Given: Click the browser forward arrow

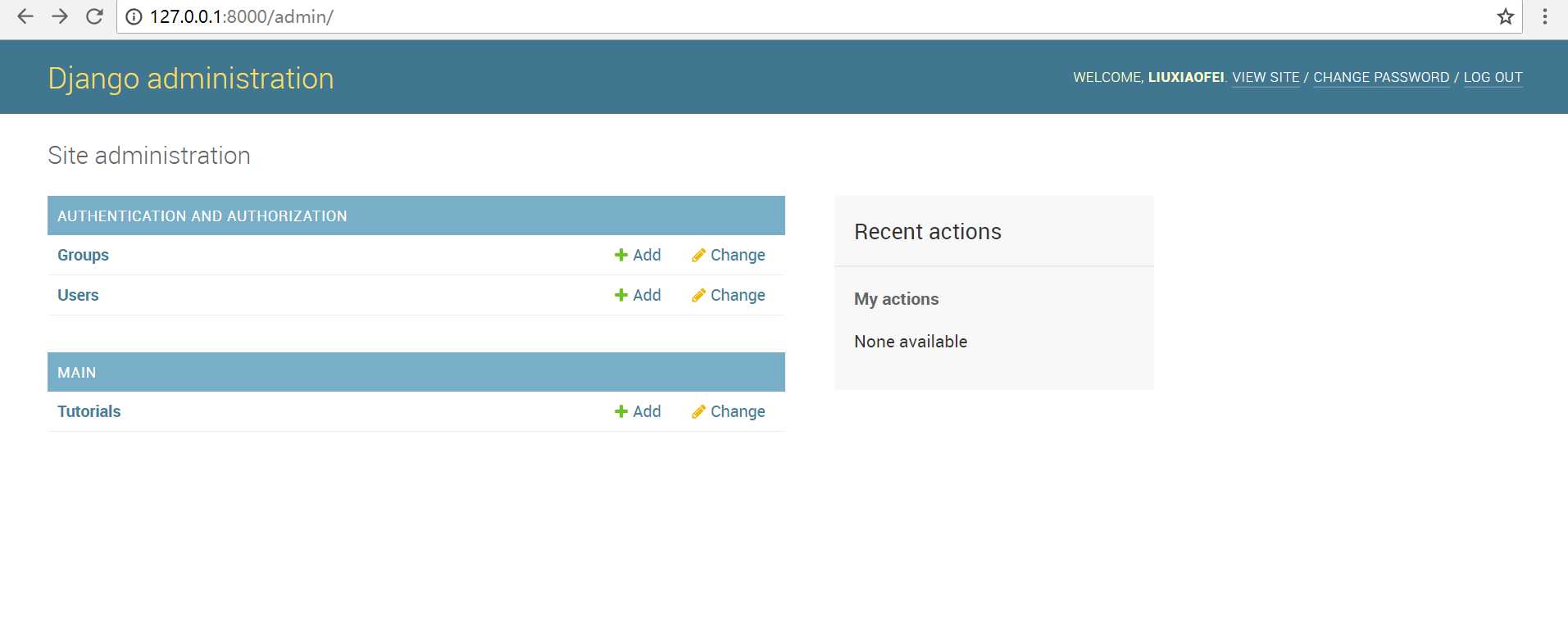Looking at the screenshot, I should click(x=60, y=16).
